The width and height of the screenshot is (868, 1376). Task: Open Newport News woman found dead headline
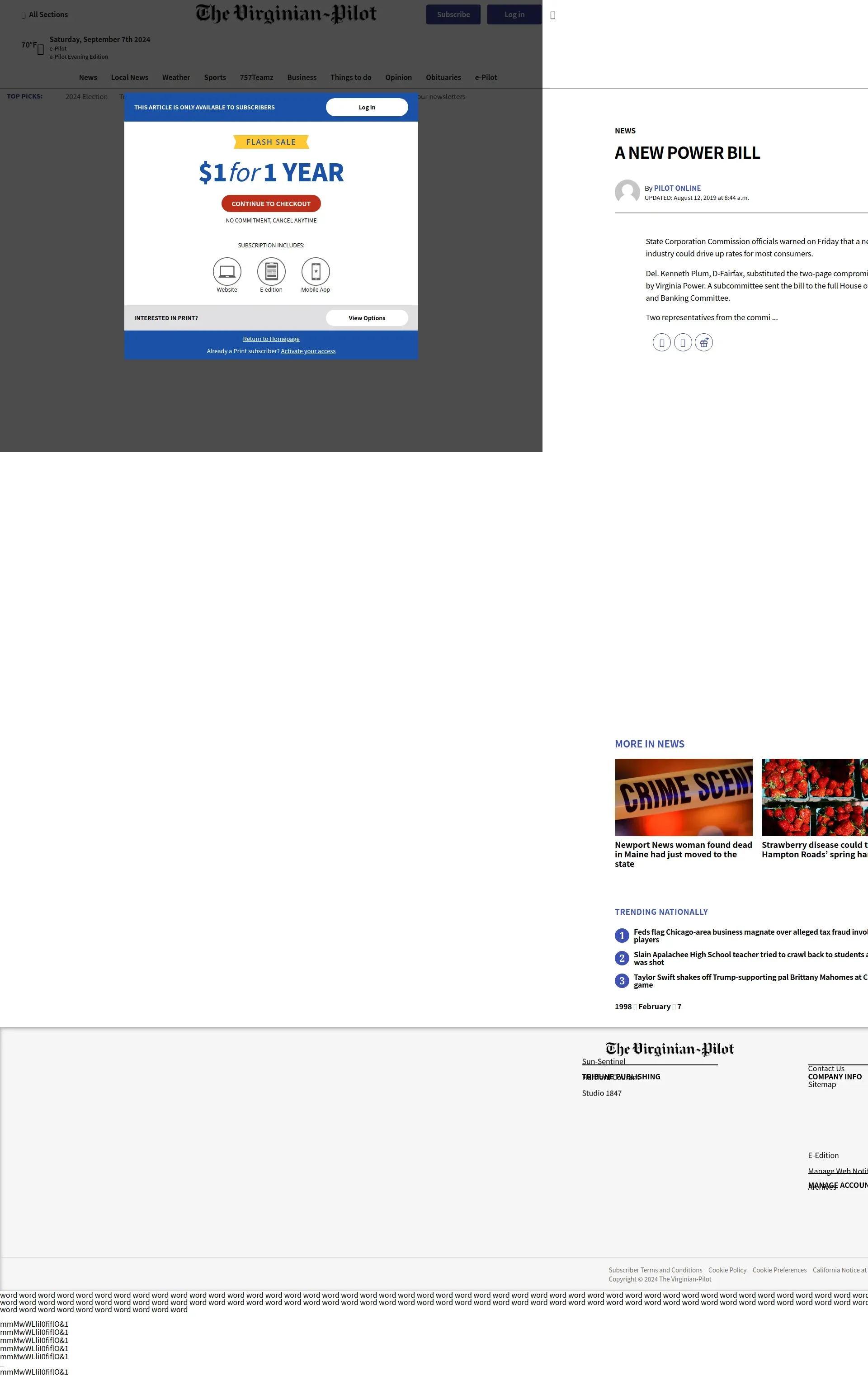point(684,854)
